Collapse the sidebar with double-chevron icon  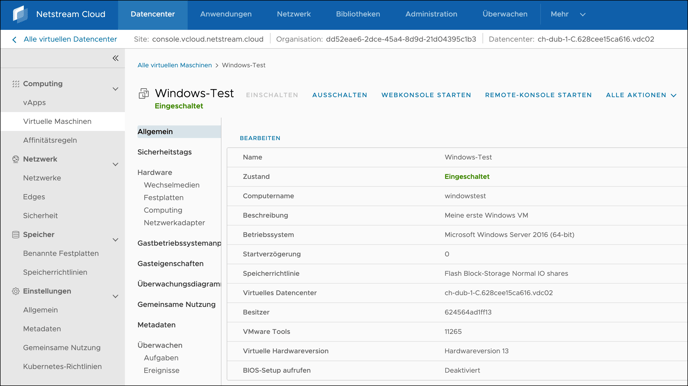click(x=115, y=58)
